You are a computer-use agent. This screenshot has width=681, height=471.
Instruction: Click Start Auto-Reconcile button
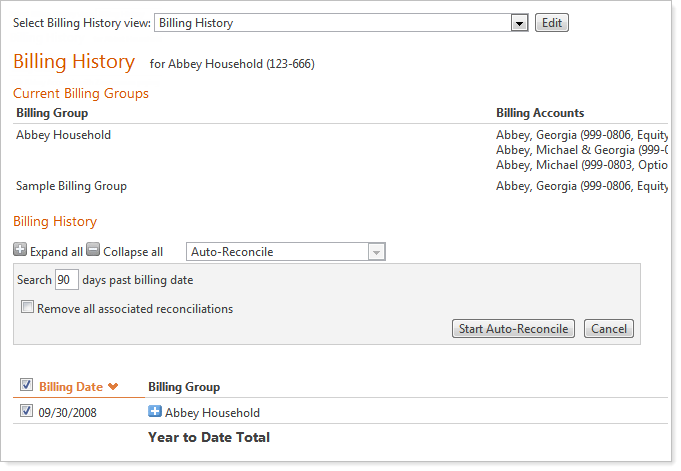click(x=513, y=329)
